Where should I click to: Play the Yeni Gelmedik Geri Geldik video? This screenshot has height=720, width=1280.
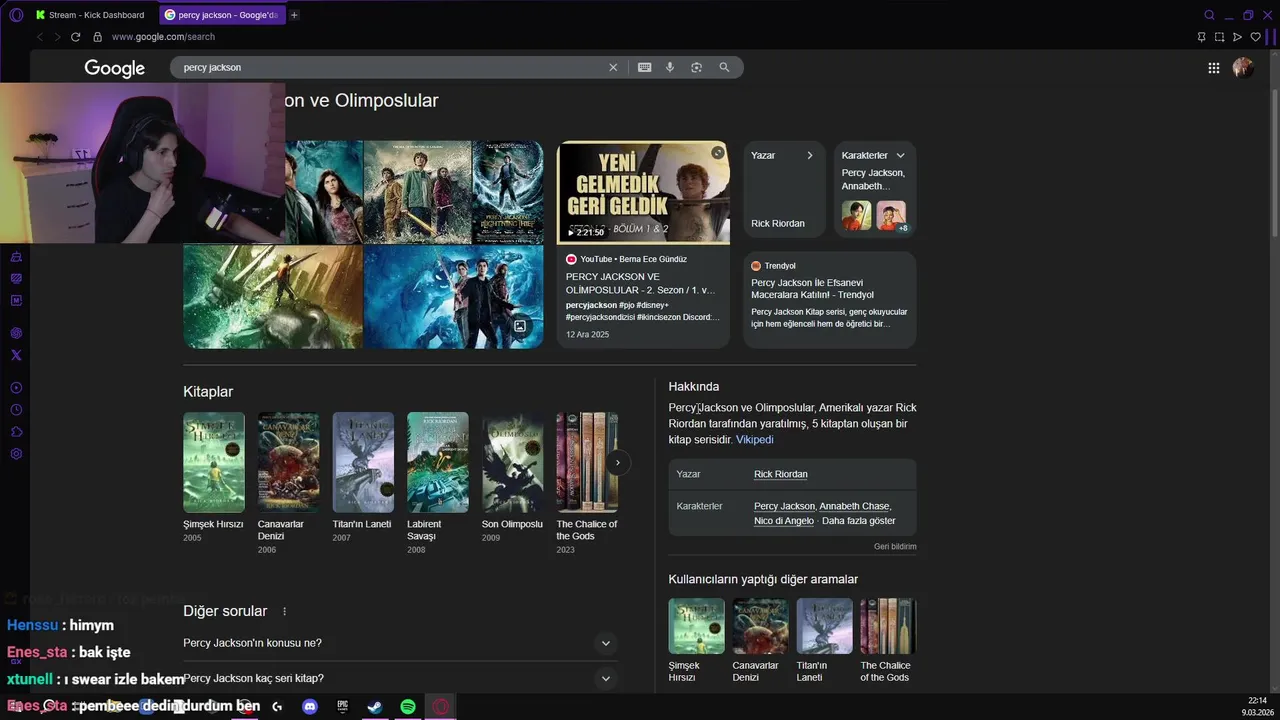(643, 192)
